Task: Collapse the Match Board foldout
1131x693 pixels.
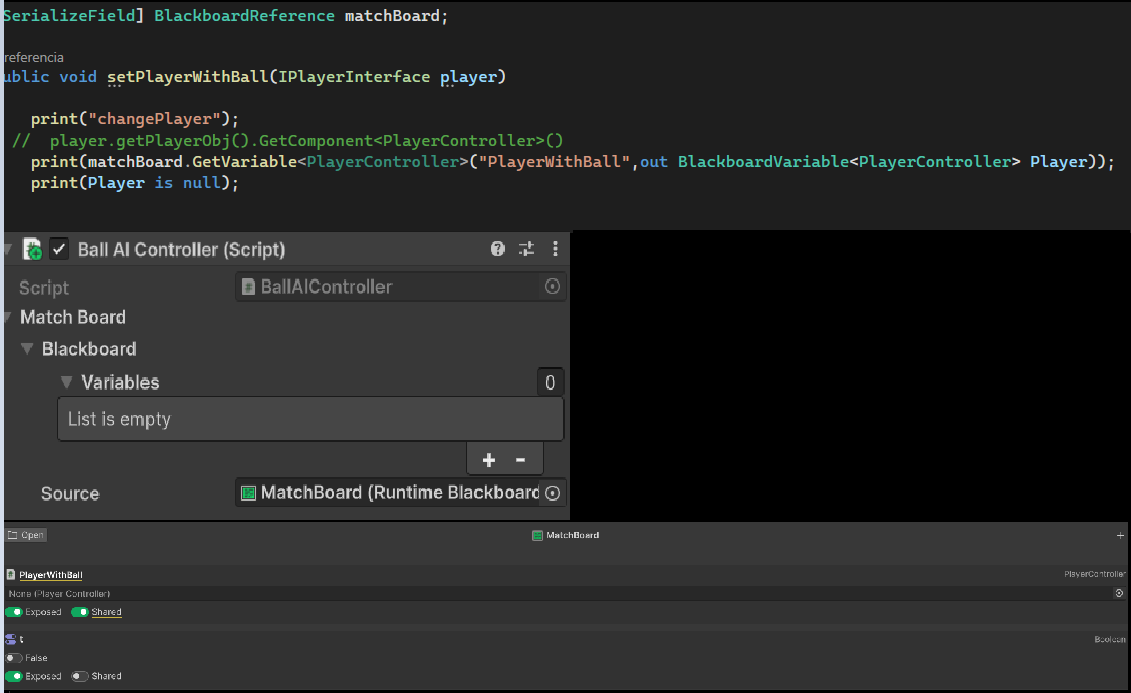Action: (x=8, y=317)
